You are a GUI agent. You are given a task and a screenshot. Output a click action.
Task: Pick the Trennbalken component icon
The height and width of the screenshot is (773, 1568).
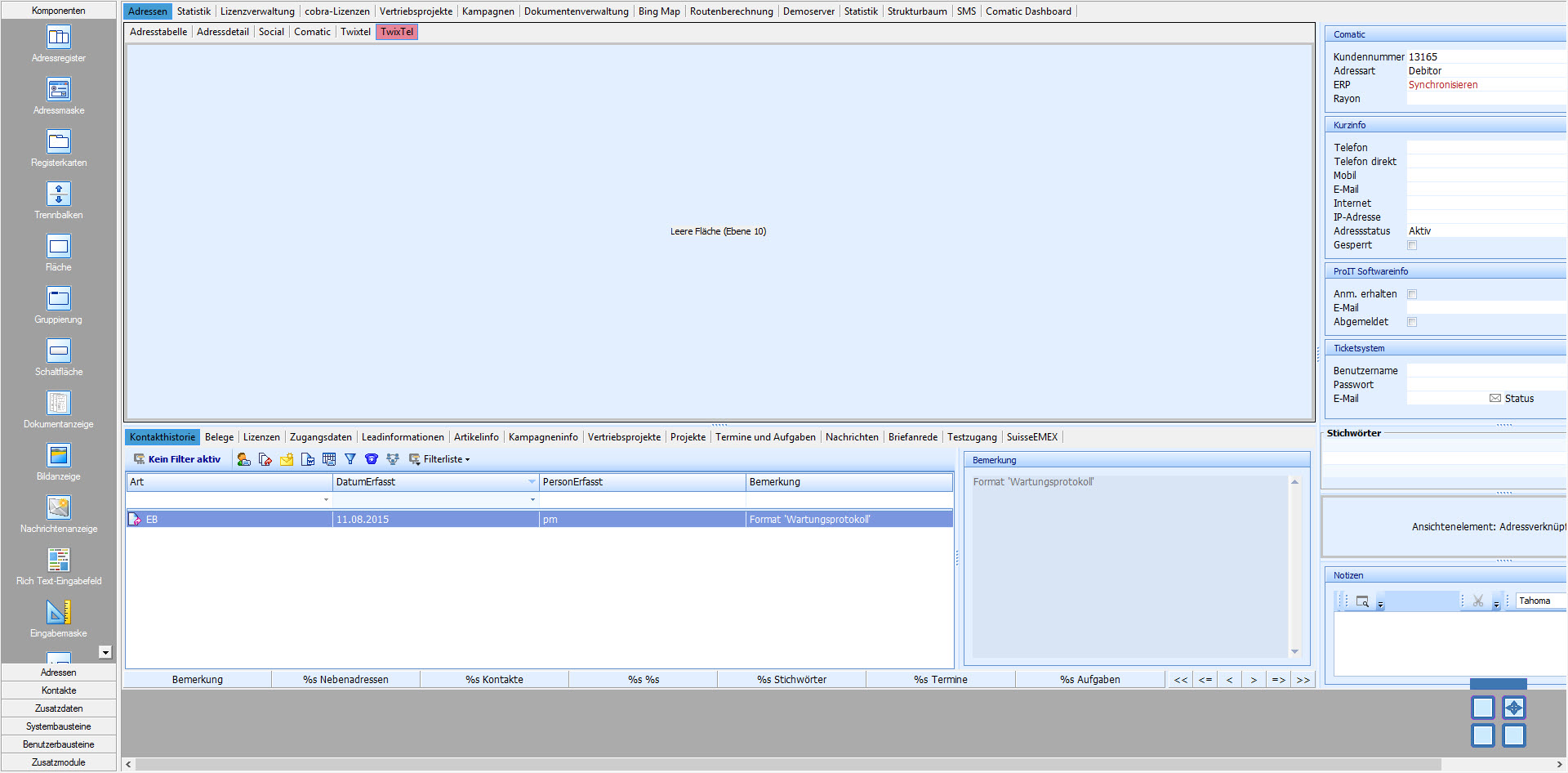59,194
